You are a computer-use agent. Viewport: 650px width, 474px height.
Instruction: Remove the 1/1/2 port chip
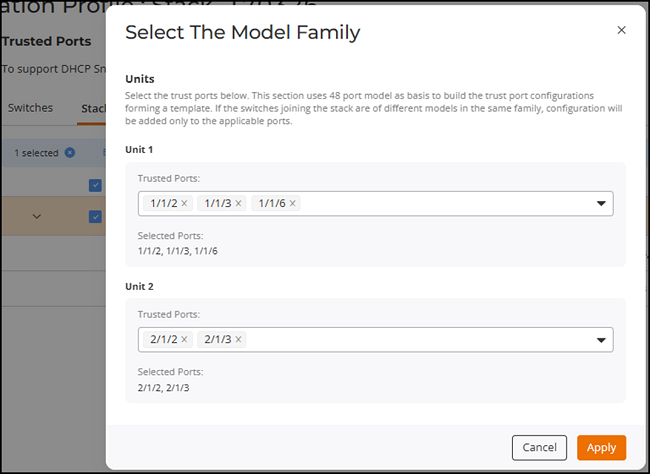(184, 204)
